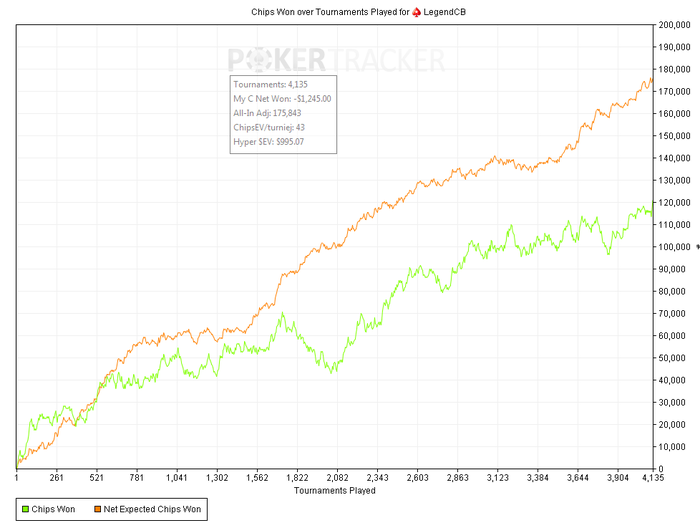Click the 110,000 y-axis label
The width and height of the screenshot is (700, 523).
coord(675,224)
